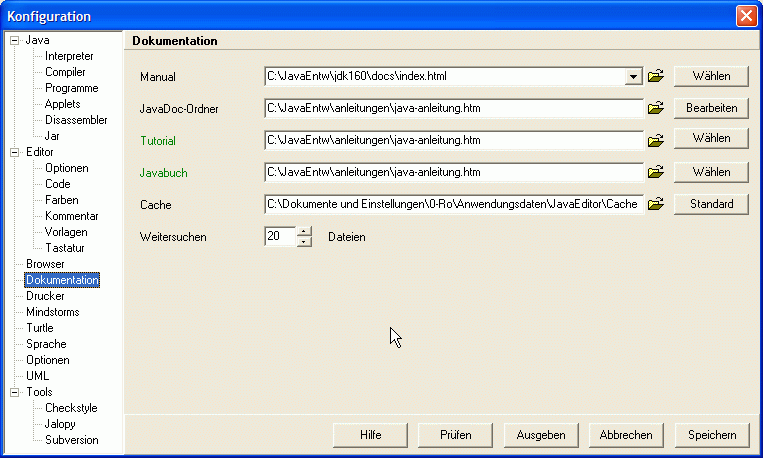The height and width of the screenshot is (458, 763).
Task: Select Applets in the tree
Action: (62, 104)
